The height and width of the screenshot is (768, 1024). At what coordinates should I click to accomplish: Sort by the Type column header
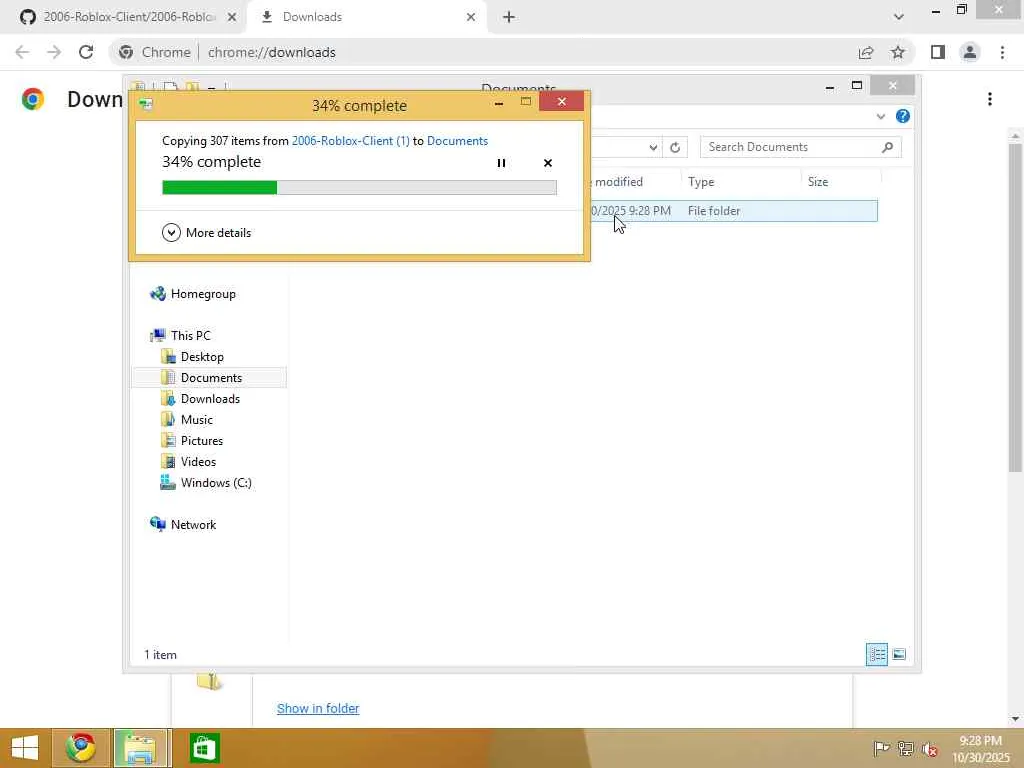click(x=741, y=182)
